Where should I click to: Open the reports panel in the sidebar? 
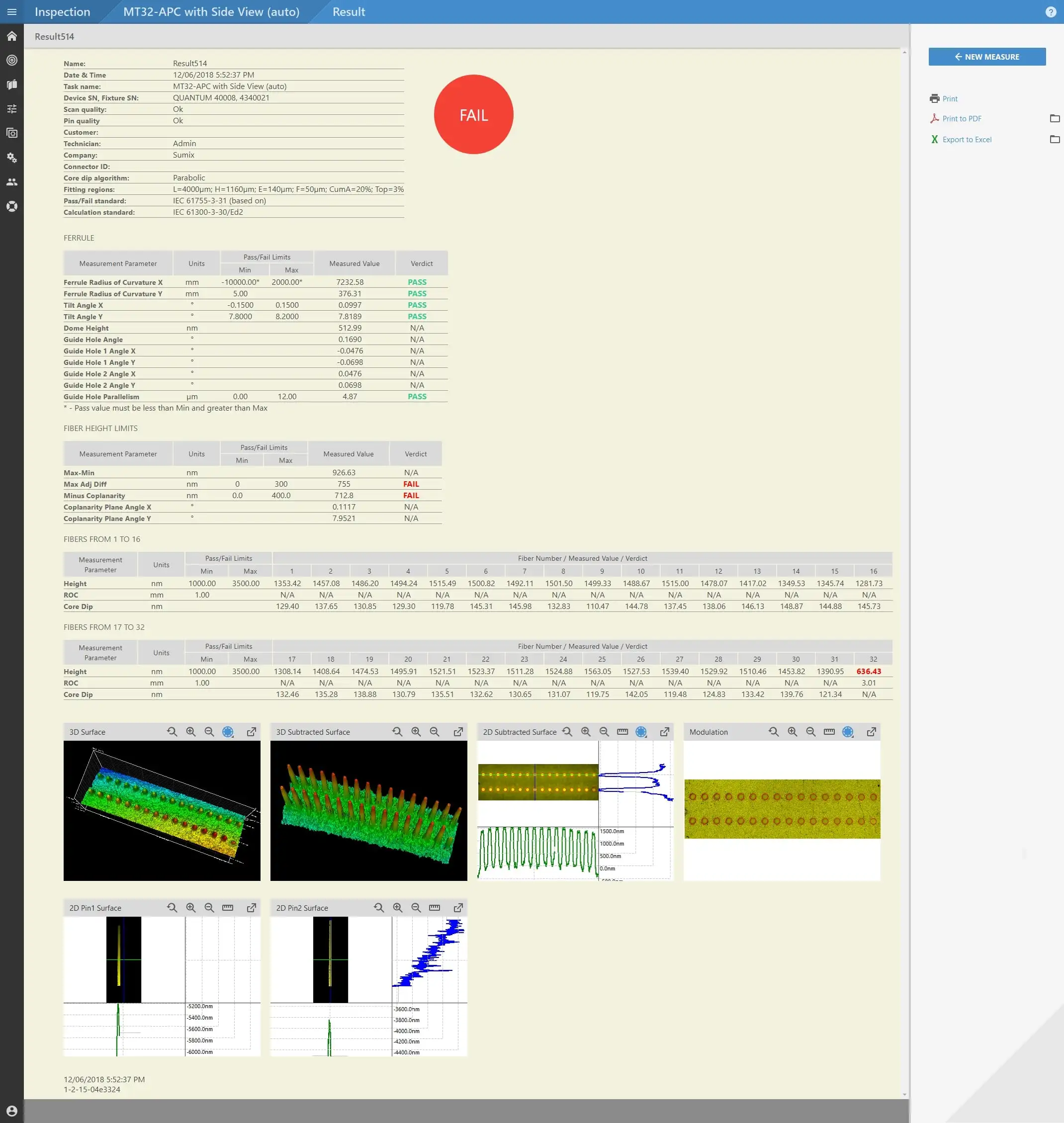(x=12, y=84)
